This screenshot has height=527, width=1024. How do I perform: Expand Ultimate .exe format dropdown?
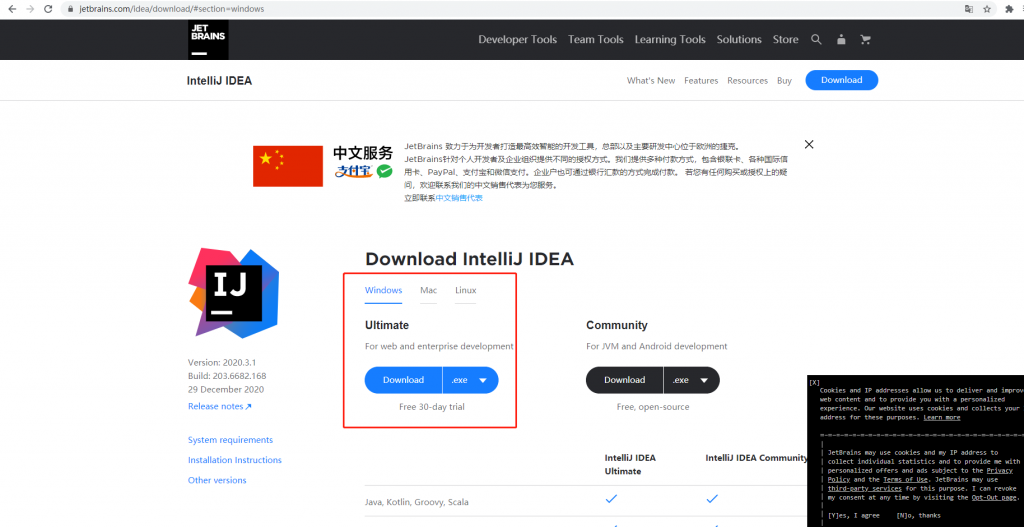point(471,380)
